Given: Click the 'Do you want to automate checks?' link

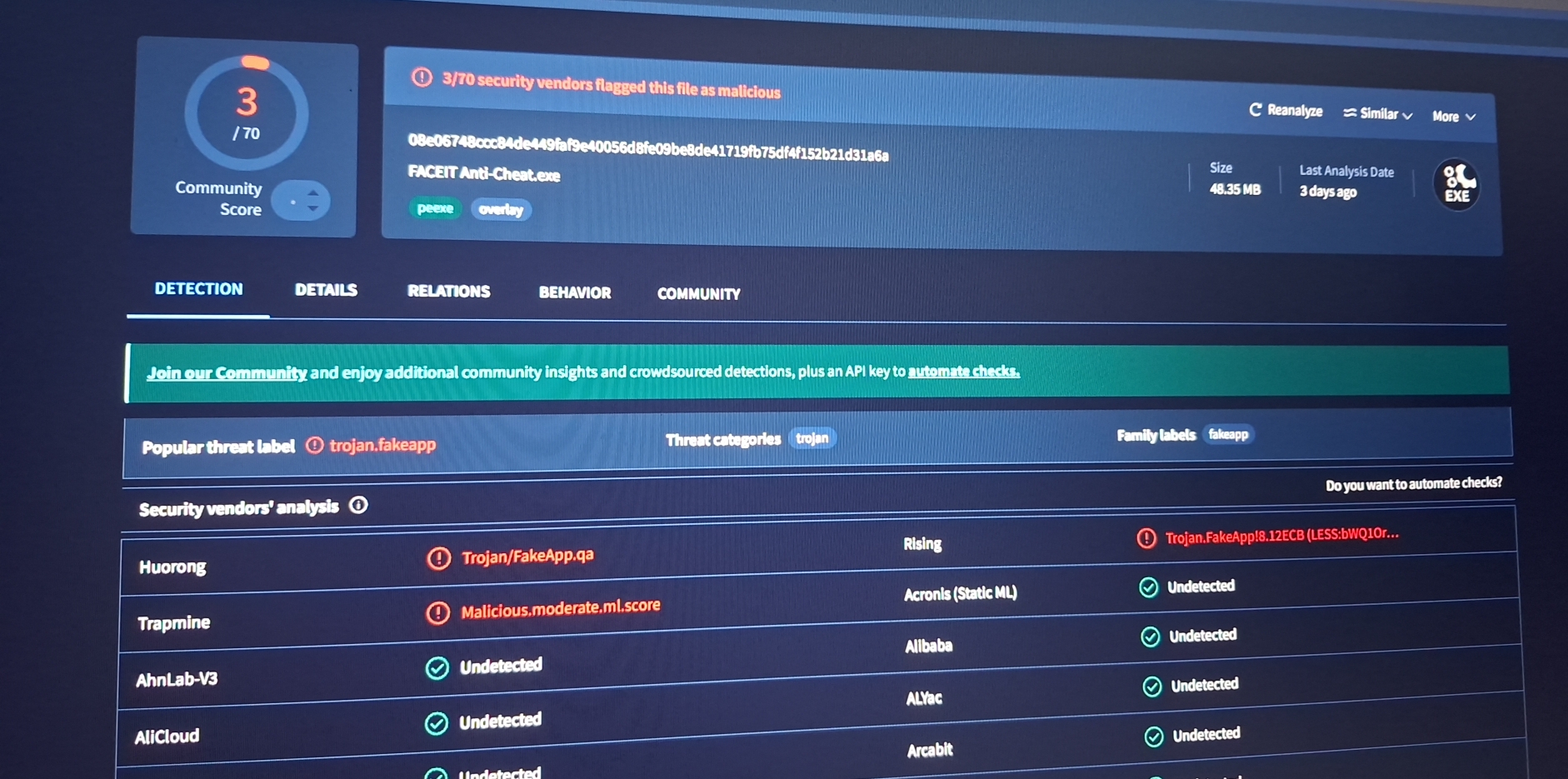Looking at the screenshot, I should (1414, 484).
